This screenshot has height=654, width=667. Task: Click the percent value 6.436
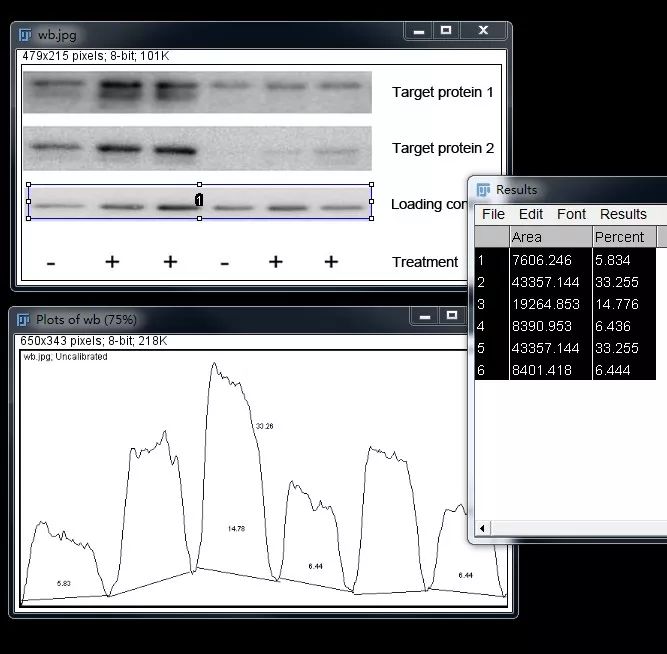613,326
